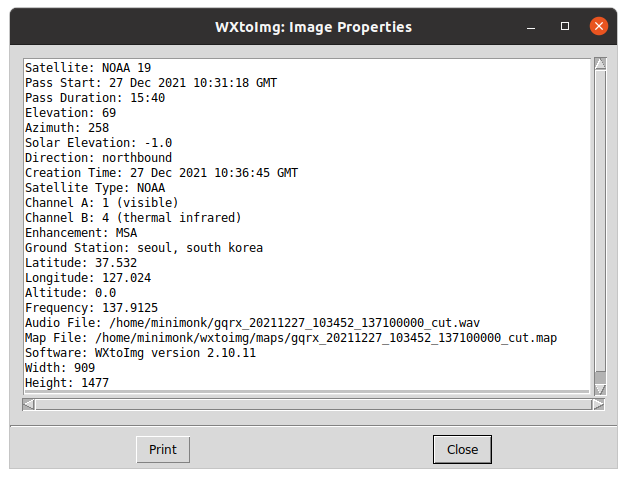Click the 'Audio File' path line
The height and width of the screenshot is (478, 627).
coord(253,323)
